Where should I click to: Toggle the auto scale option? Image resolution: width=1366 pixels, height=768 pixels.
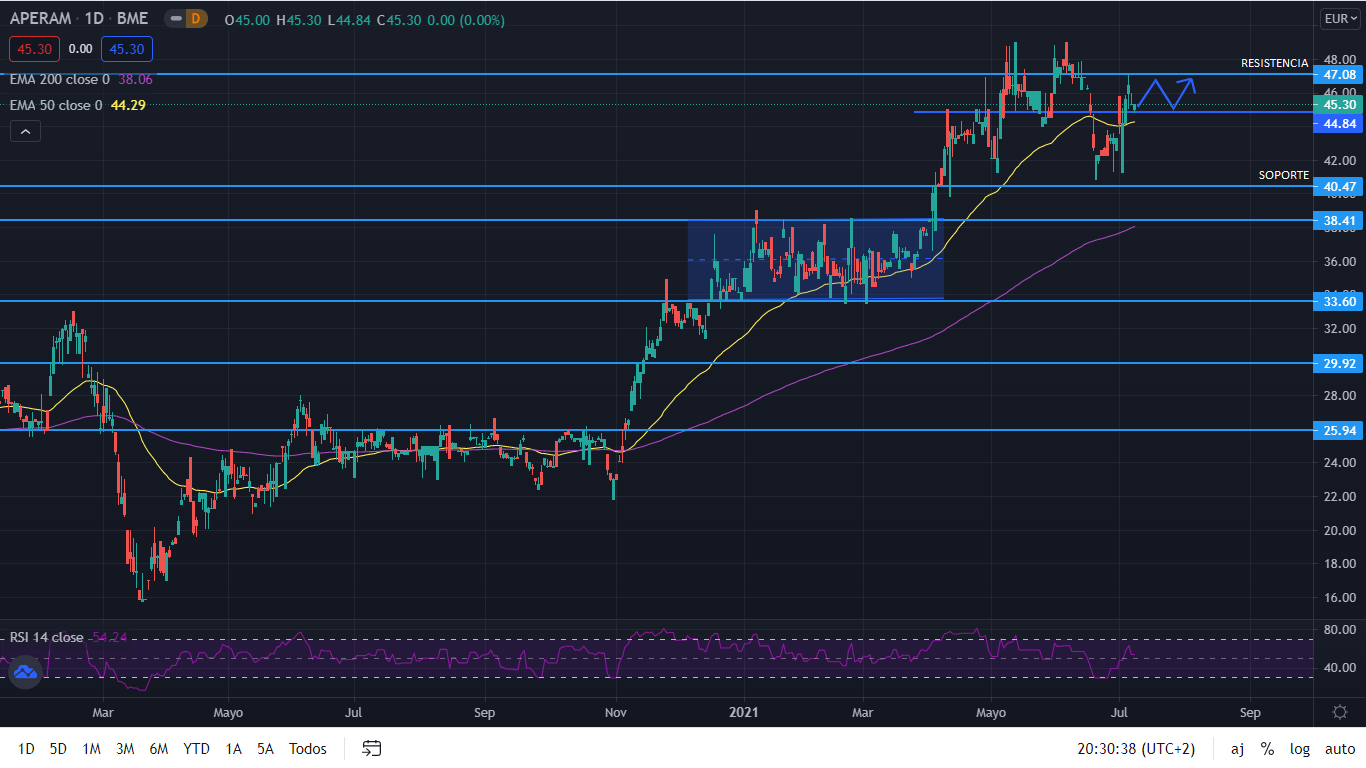(1339, 749)
